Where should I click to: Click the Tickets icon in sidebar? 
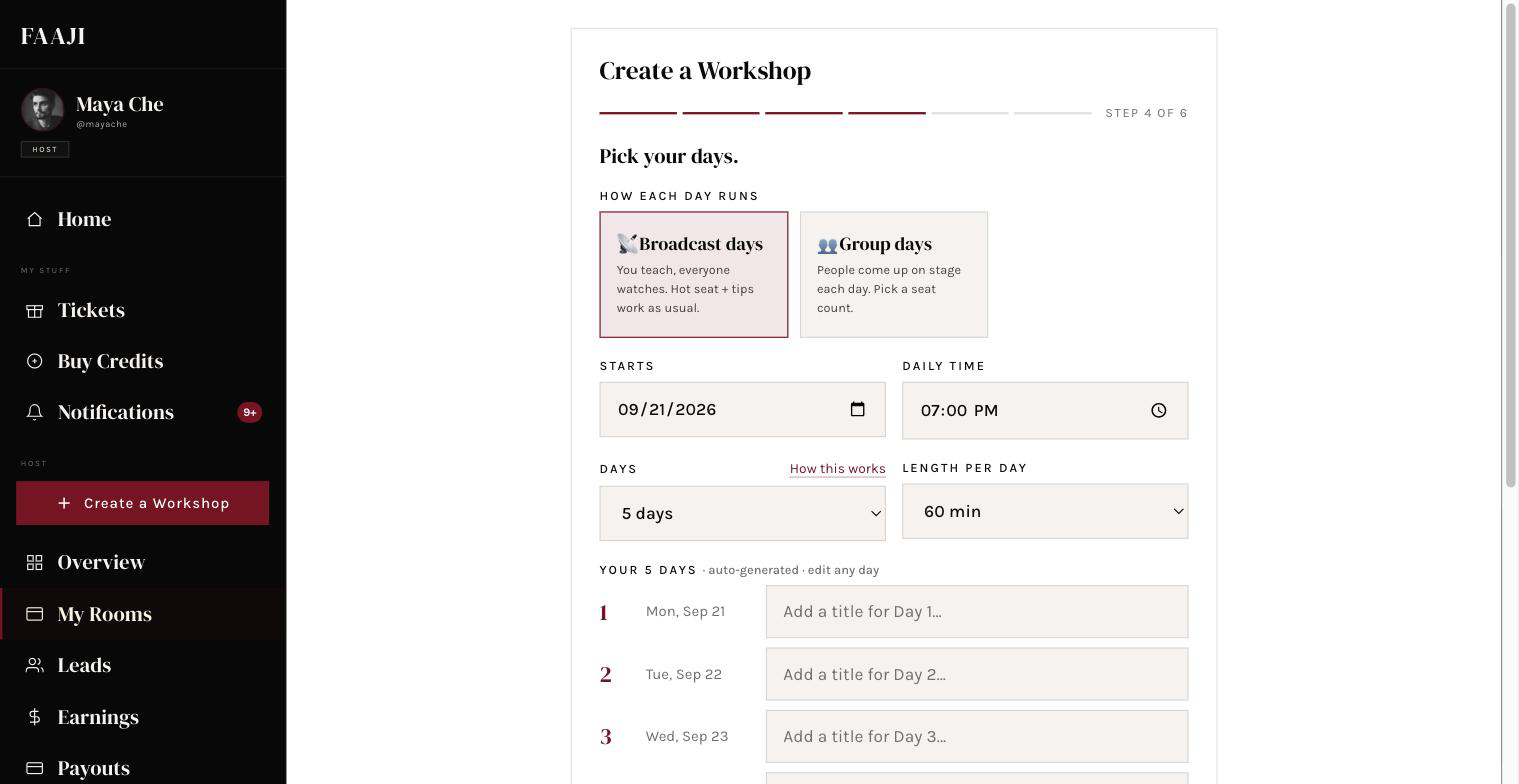point(34,310)
